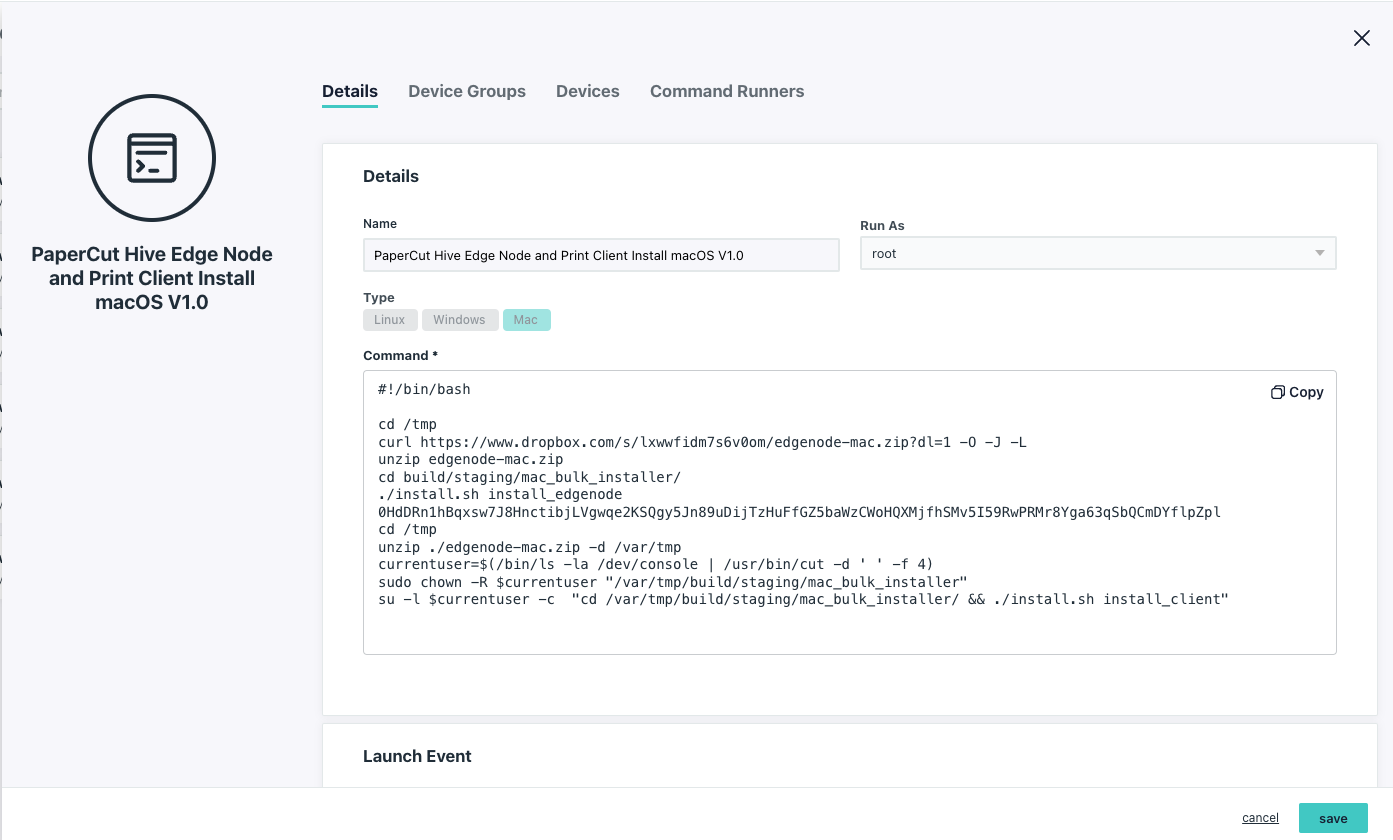Click the save button
Screen dimensions: 1393x840
1333,818
